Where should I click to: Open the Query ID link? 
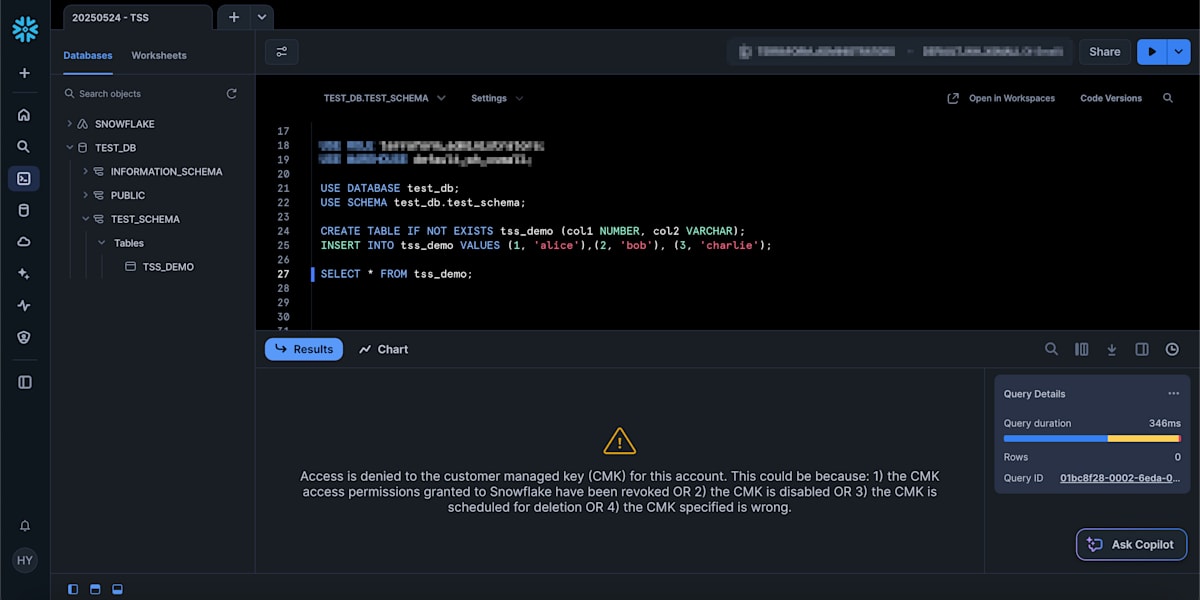(x=1119, y=478)
